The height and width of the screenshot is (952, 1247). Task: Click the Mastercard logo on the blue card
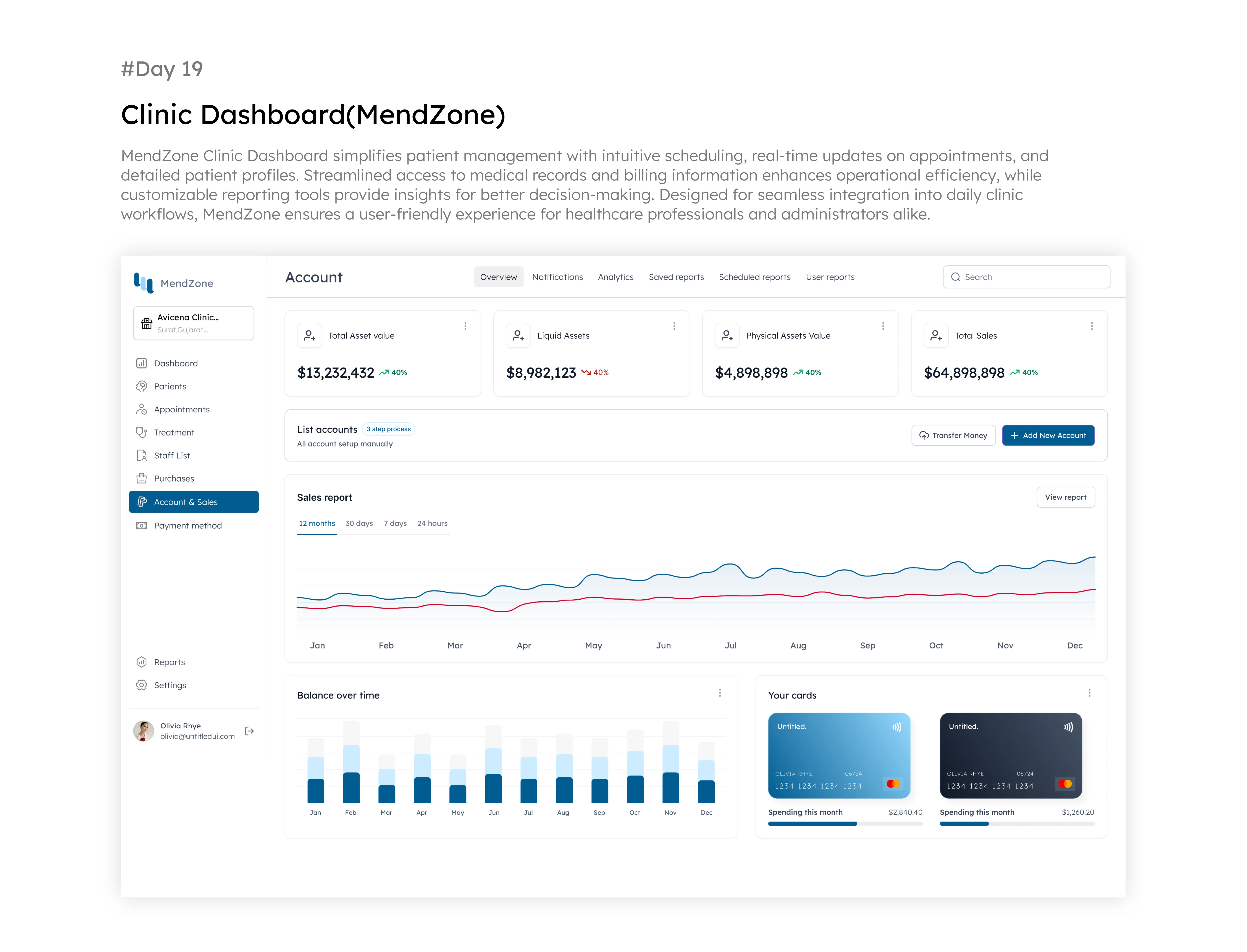point(893,784)
